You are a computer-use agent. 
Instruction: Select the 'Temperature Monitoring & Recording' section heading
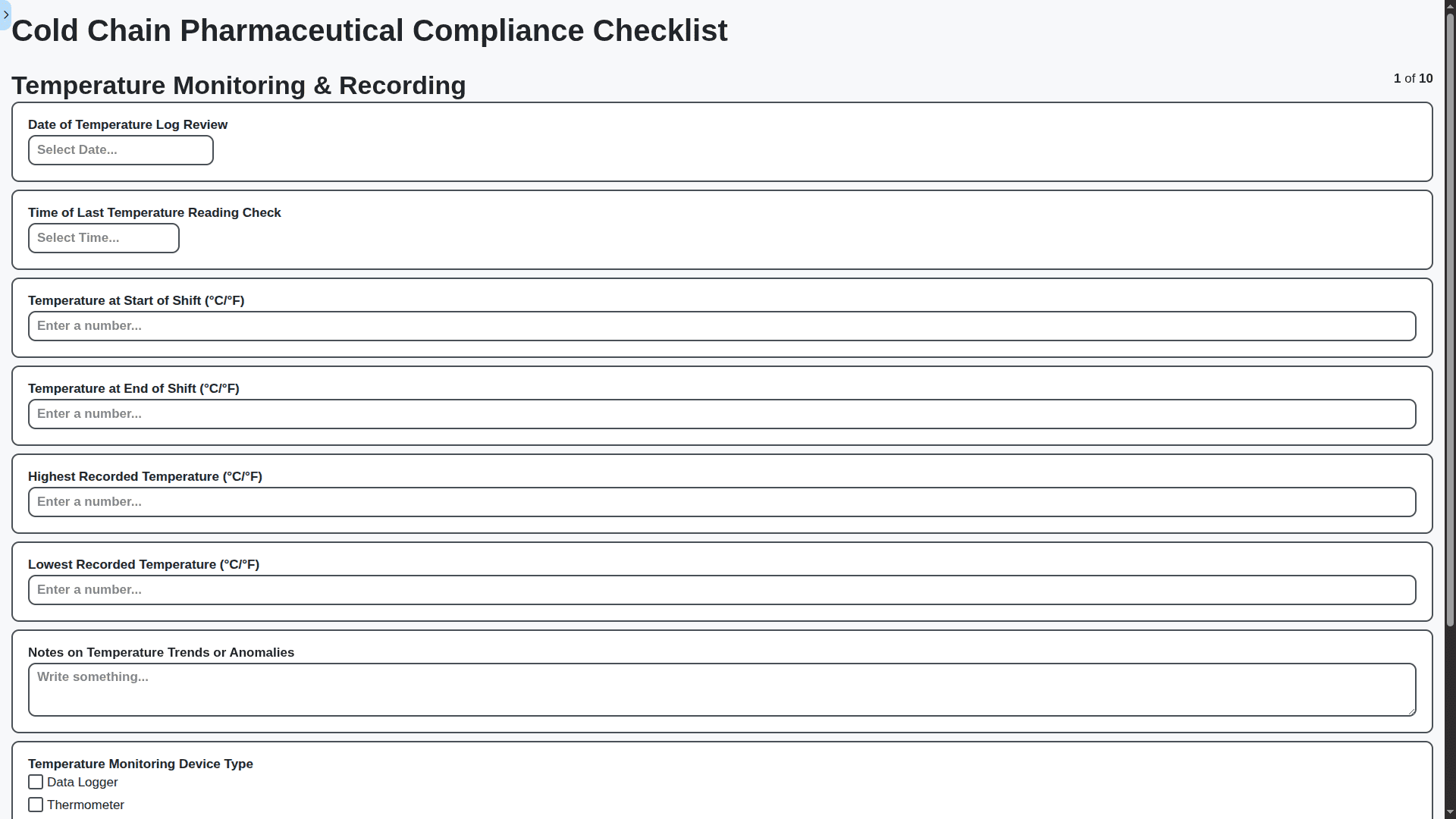(238, 85)
